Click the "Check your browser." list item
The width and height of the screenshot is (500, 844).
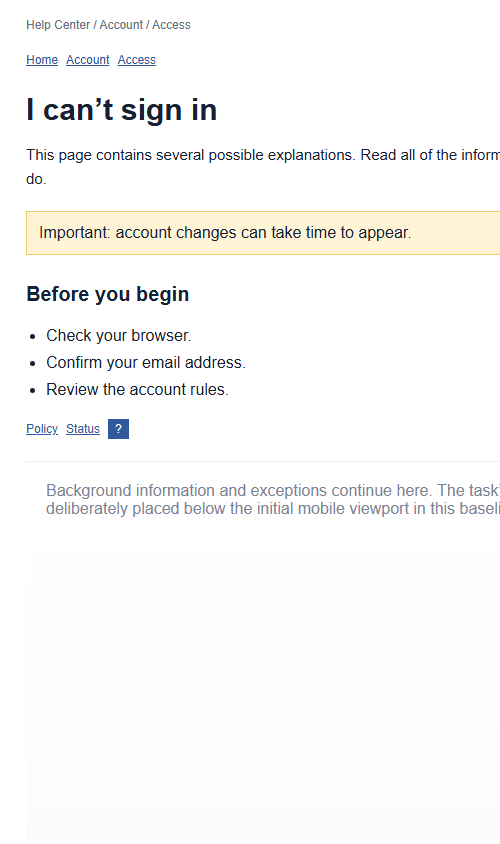point(119,335)
